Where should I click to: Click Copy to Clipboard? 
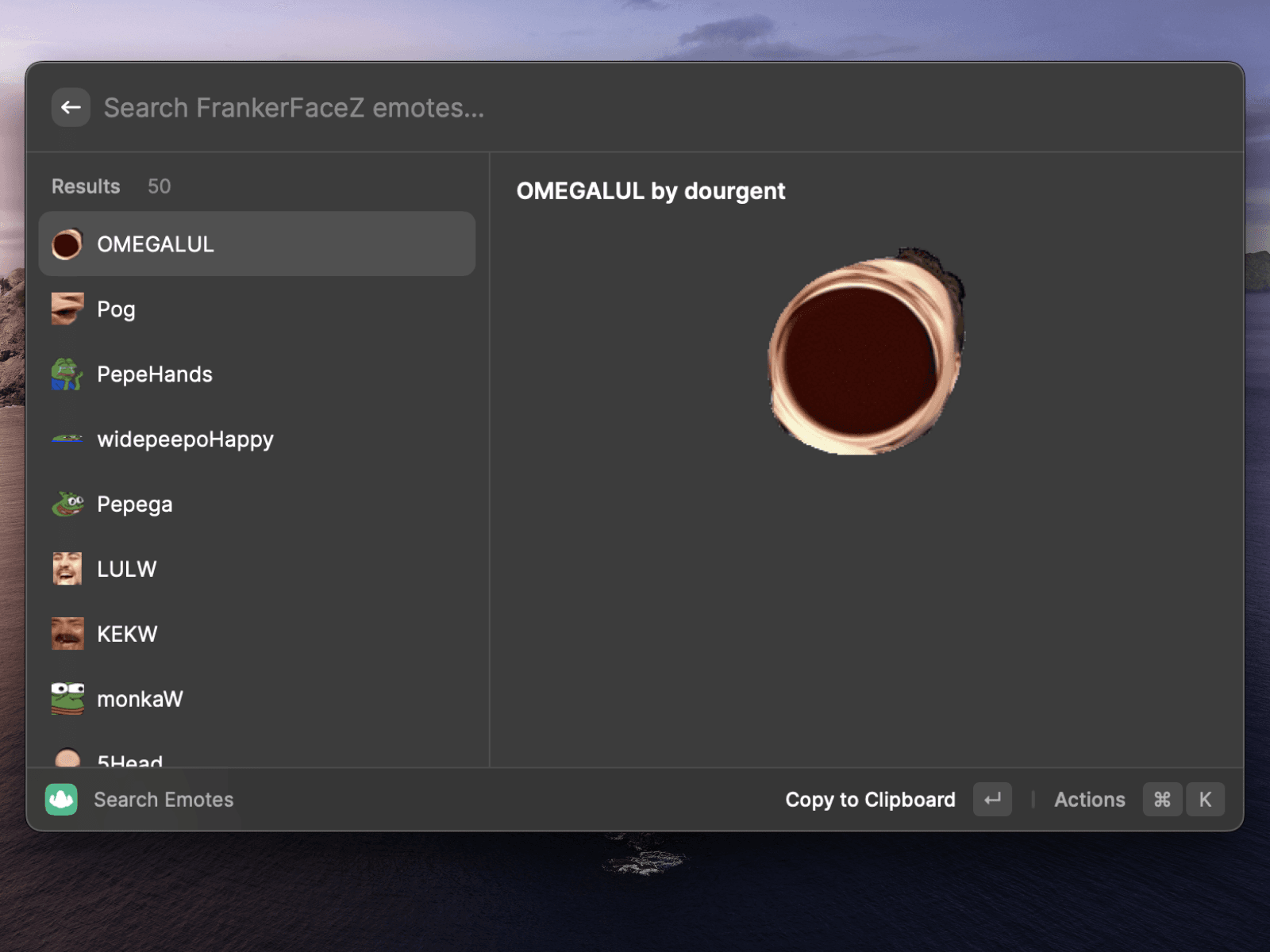tap(870, 799)
